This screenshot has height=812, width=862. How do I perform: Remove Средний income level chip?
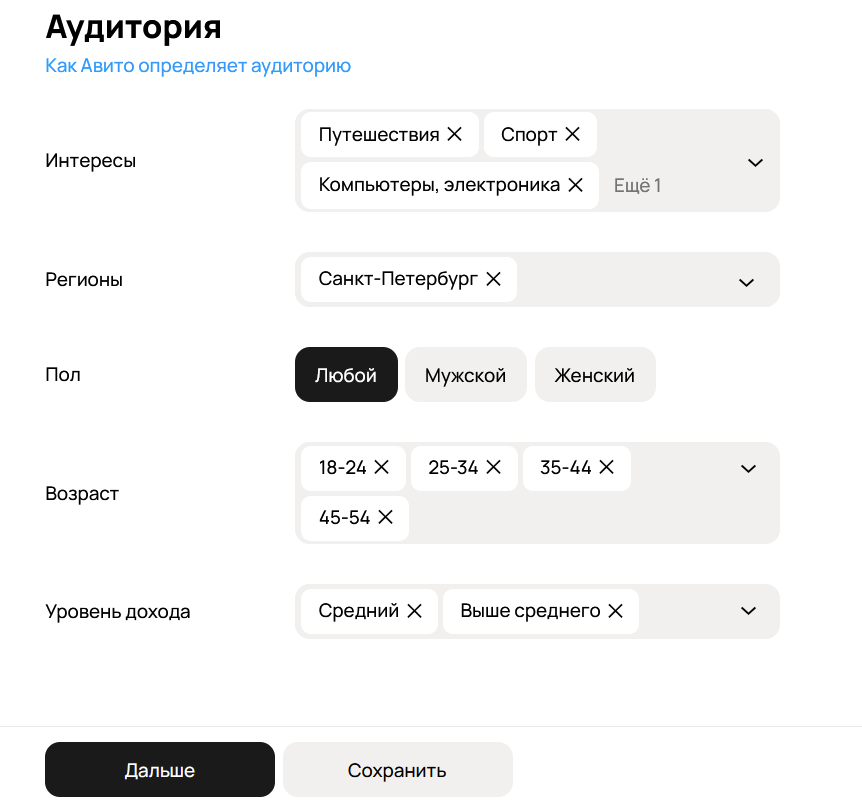(x=413, y=610)
